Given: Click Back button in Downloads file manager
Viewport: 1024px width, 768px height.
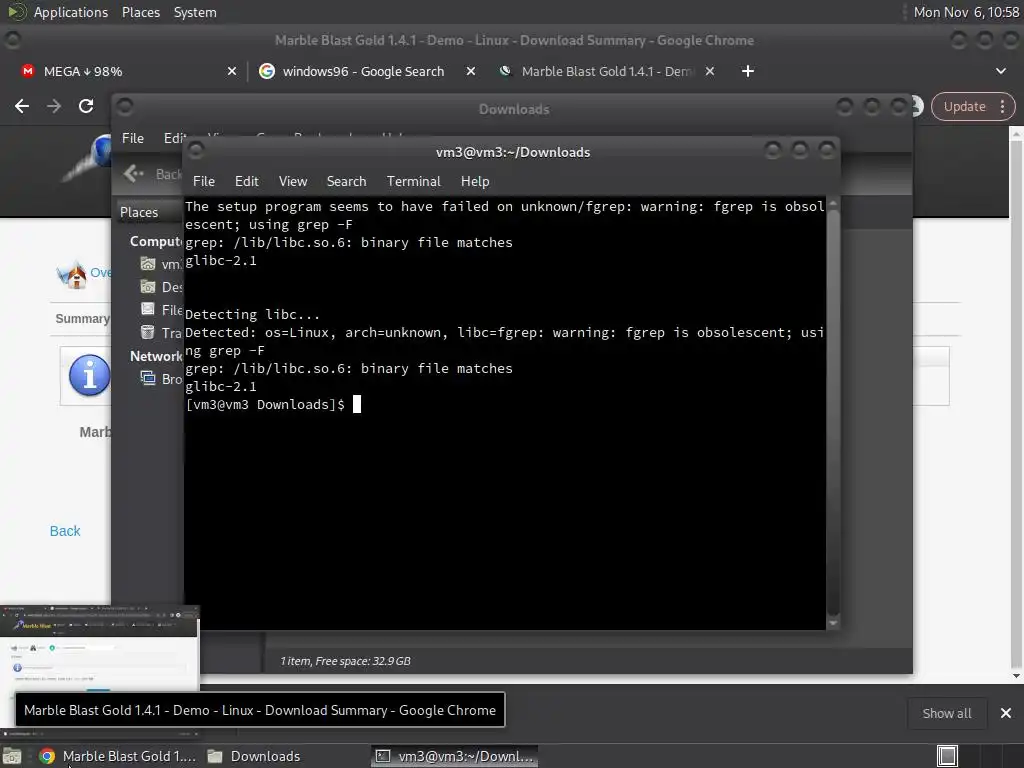Looking at the screenshot, I should [x=153, y=174].
